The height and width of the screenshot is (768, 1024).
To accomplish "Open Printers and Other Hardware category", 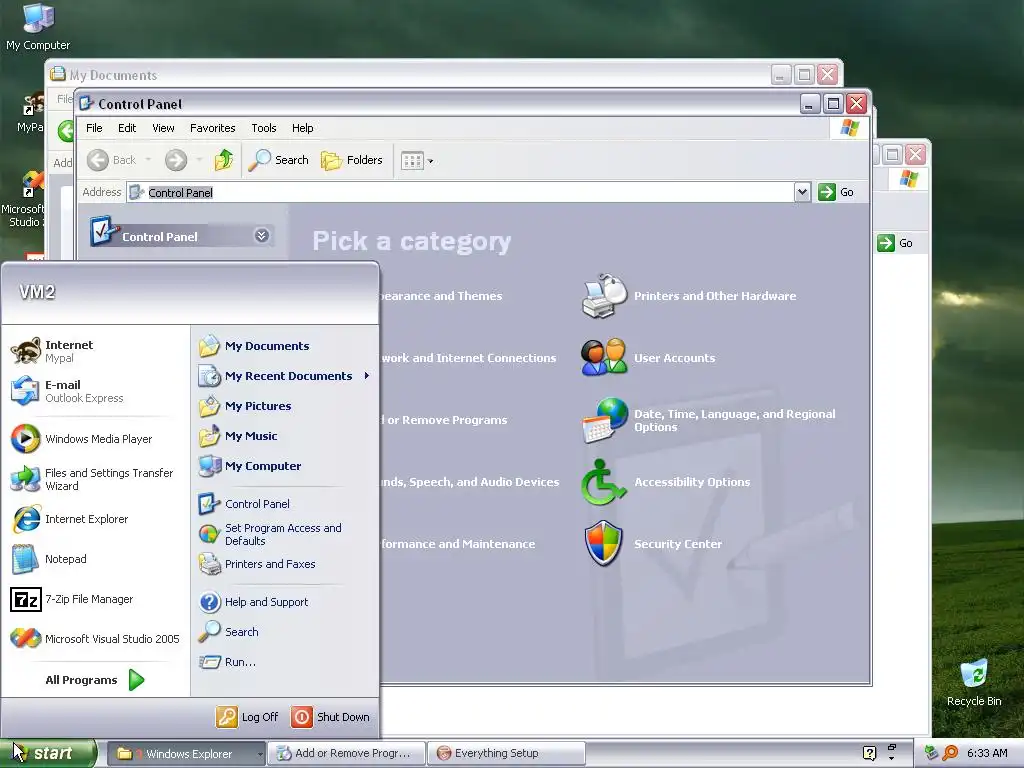I will click(714, 296).
